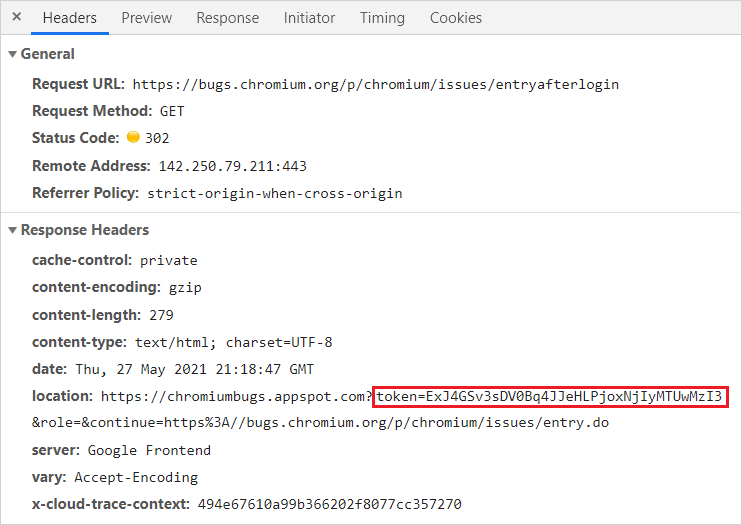Switch to the Initiator tab
Image resolution: width=742 pixels, height=525 pixels.
pyautogui.click(x=309, y=18)
